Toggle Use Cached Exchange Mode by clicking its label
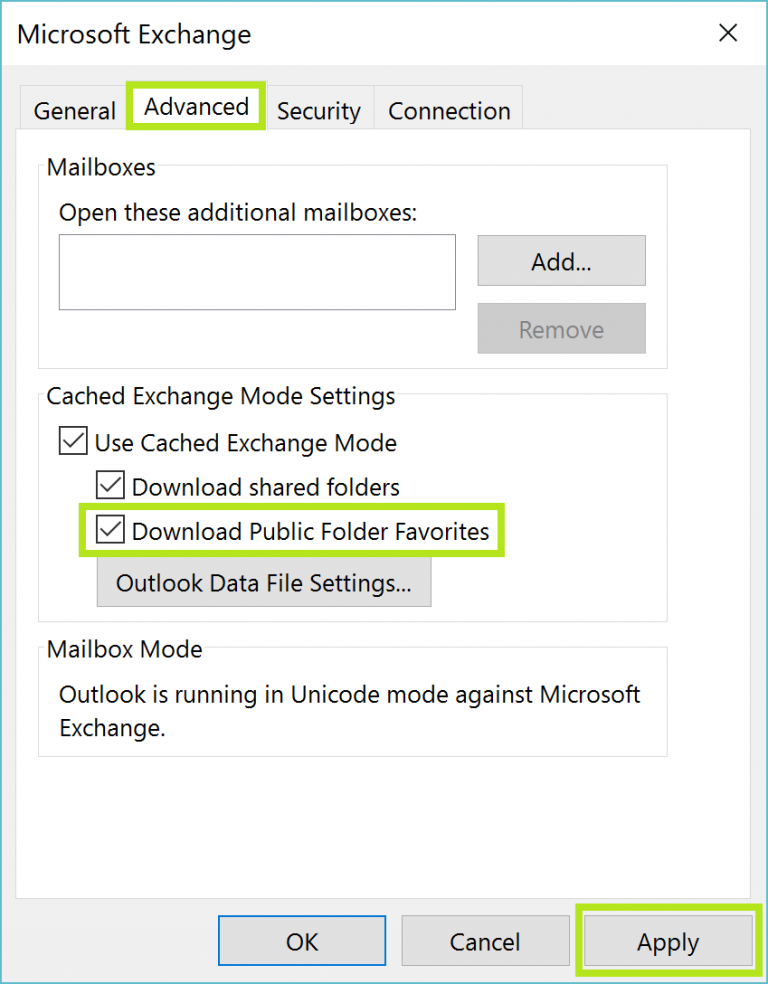Image resolution: width=768 pixels, height=984 pixels. click(244, 442)
